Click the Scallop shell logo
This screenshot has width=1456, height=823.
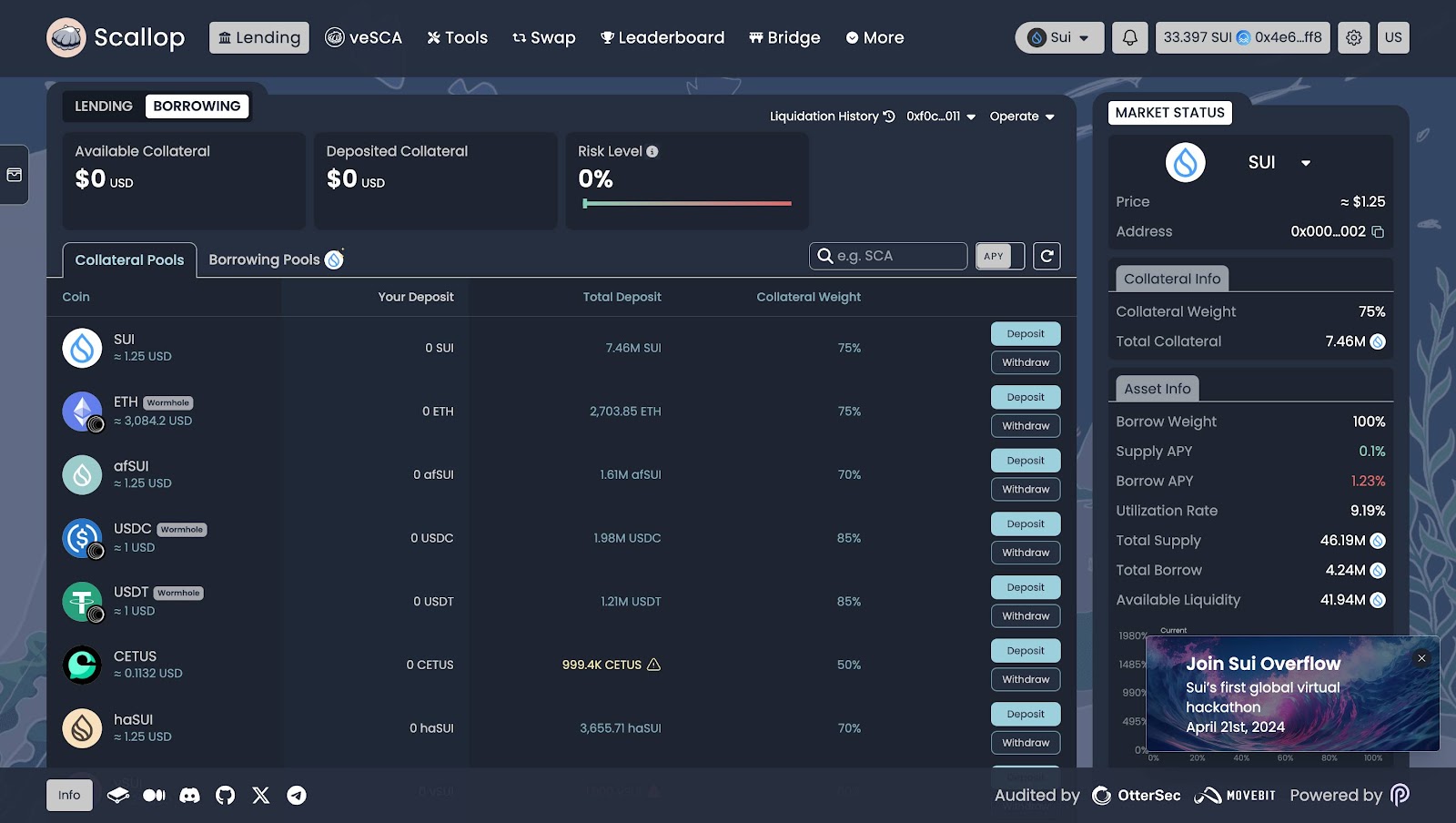[66, 37]
